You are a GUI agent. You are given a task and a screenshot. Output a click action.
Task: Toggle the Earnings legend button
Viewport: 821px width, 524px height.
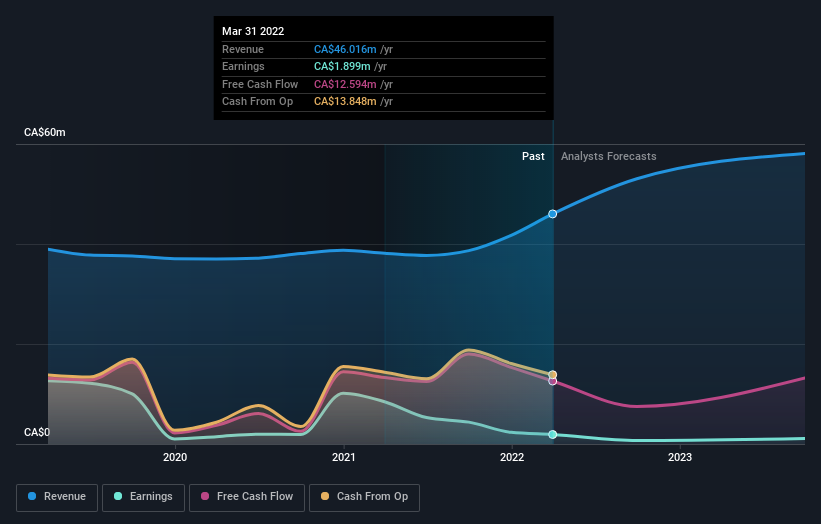pyautogui.click(x=143, y=497)
